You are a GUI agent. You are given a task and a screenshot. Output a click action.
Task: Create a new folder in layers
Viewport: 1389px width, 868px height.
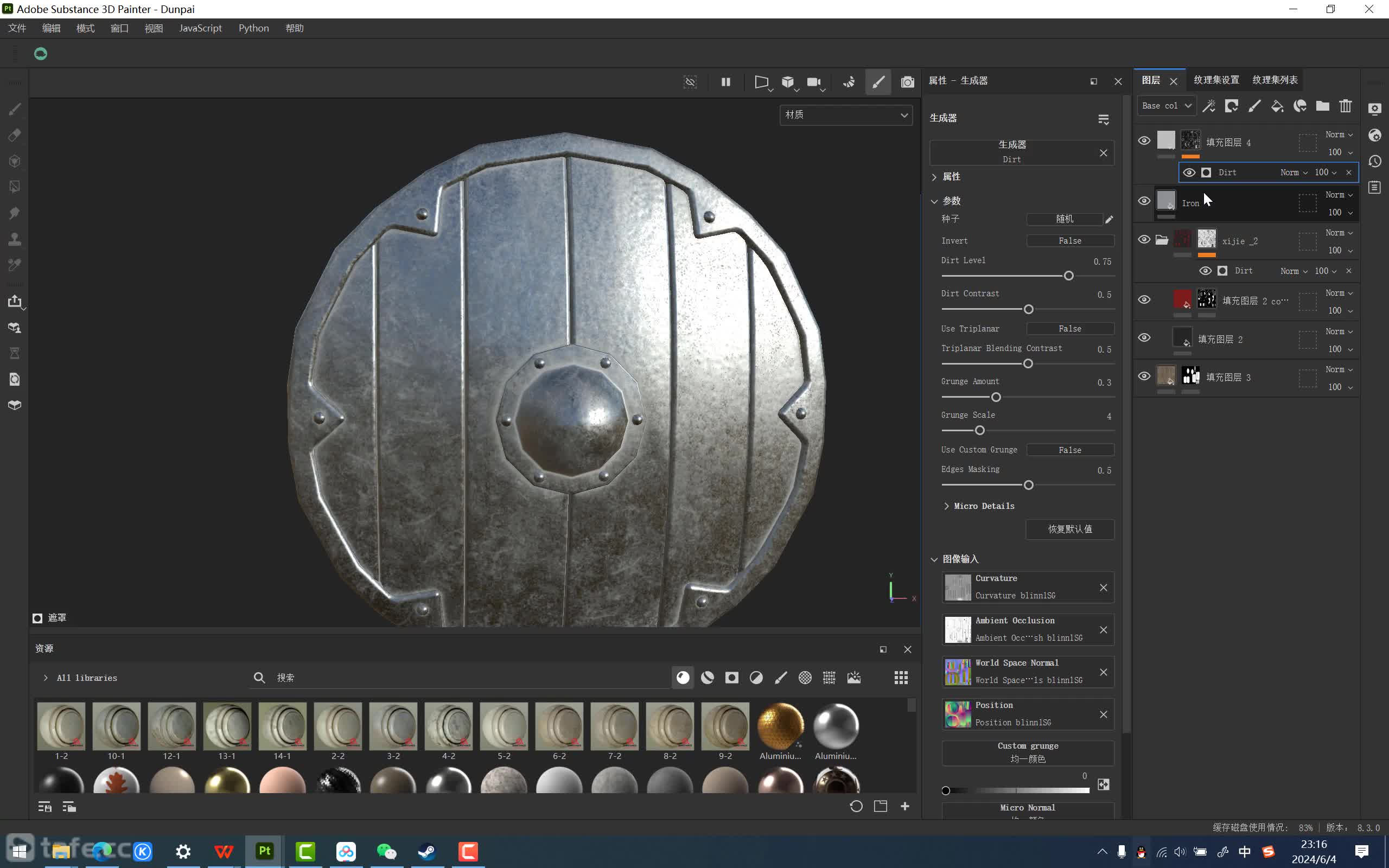pos(1322,106)
